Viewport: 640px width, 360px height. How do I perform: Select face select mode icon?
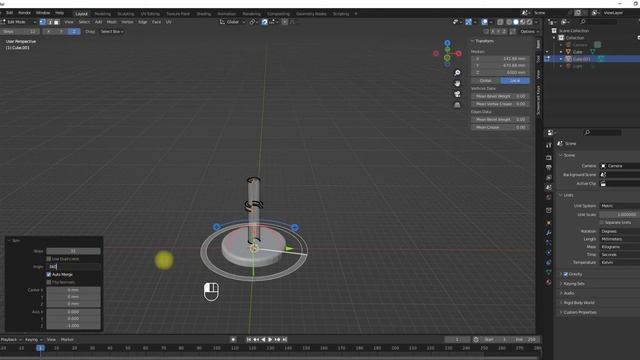click(x=56, y=22)
